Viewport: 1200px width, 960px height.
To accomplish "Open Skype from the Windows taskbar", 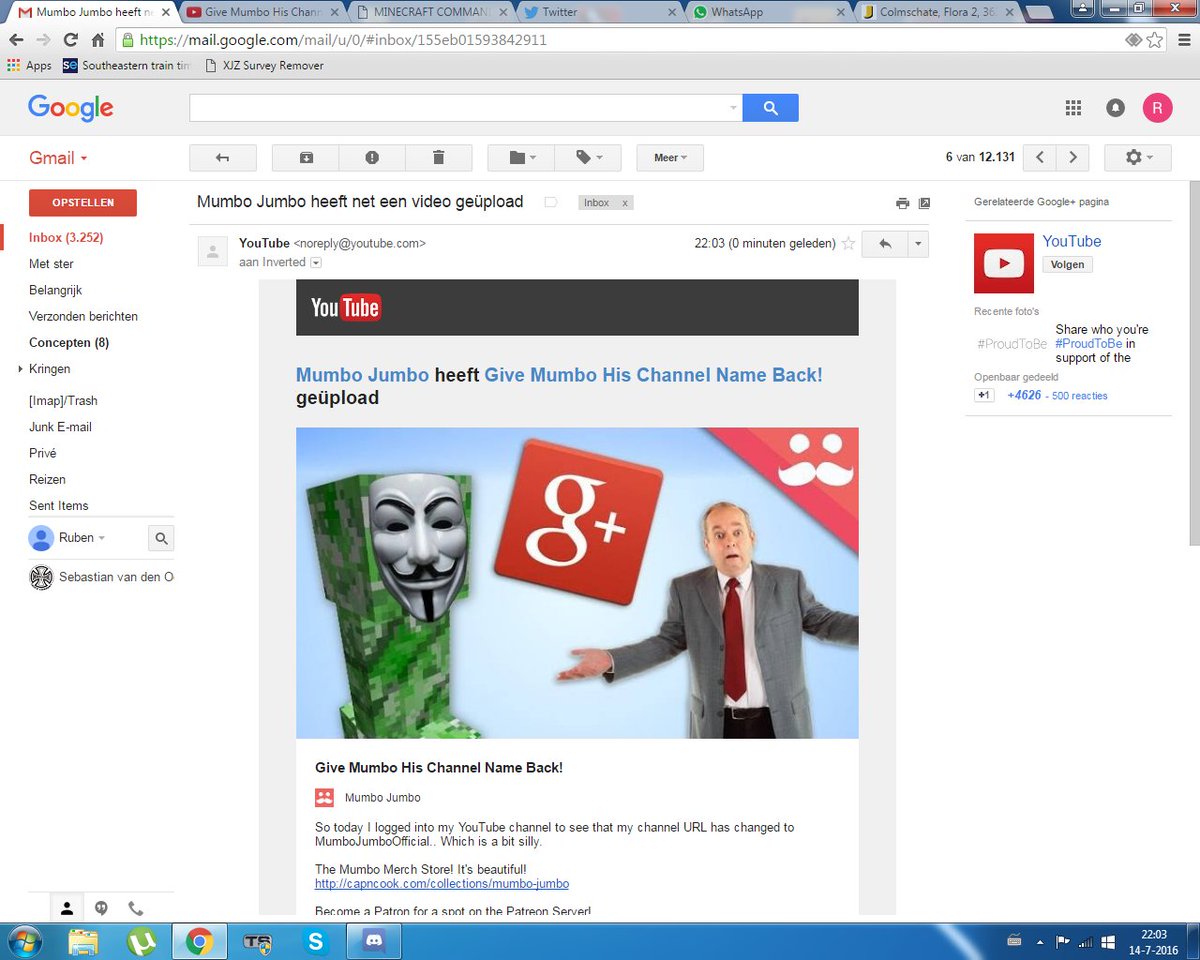I will point(317,942).
